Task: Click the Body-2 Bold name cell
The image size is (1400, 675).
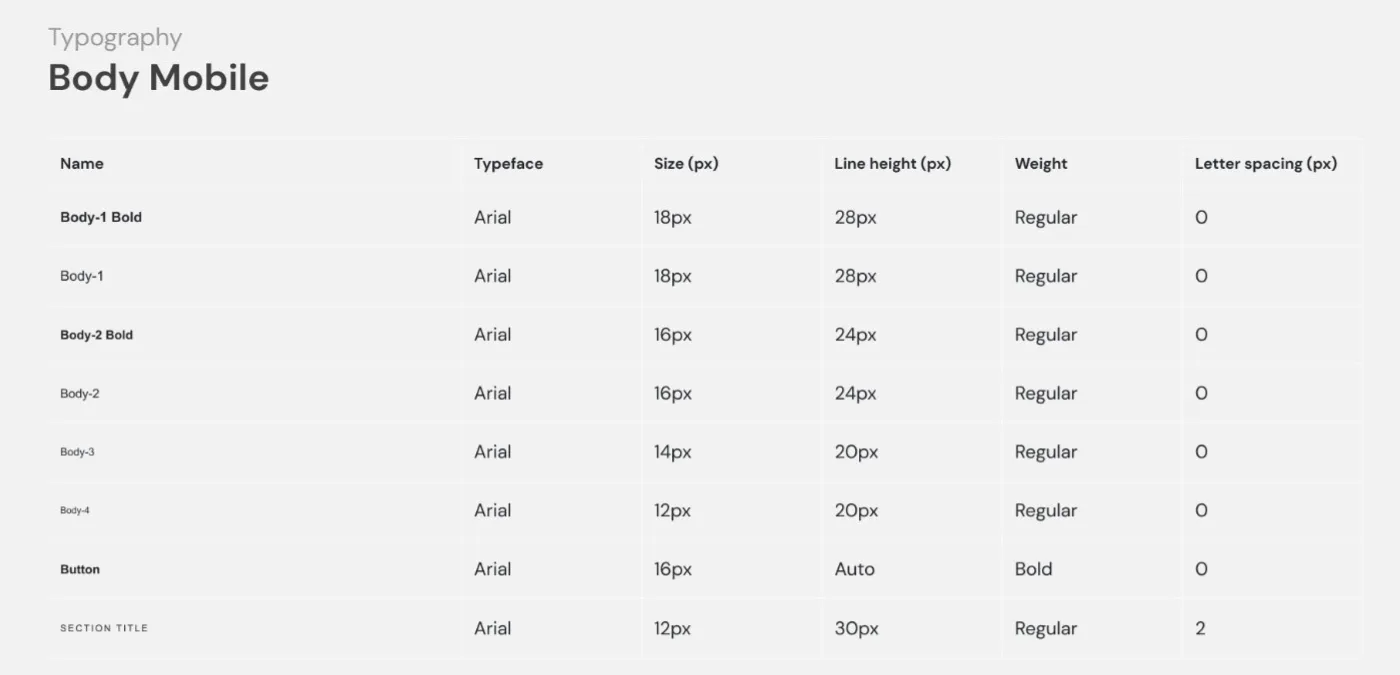Action: pyautogui.click(x=96, y=335)
